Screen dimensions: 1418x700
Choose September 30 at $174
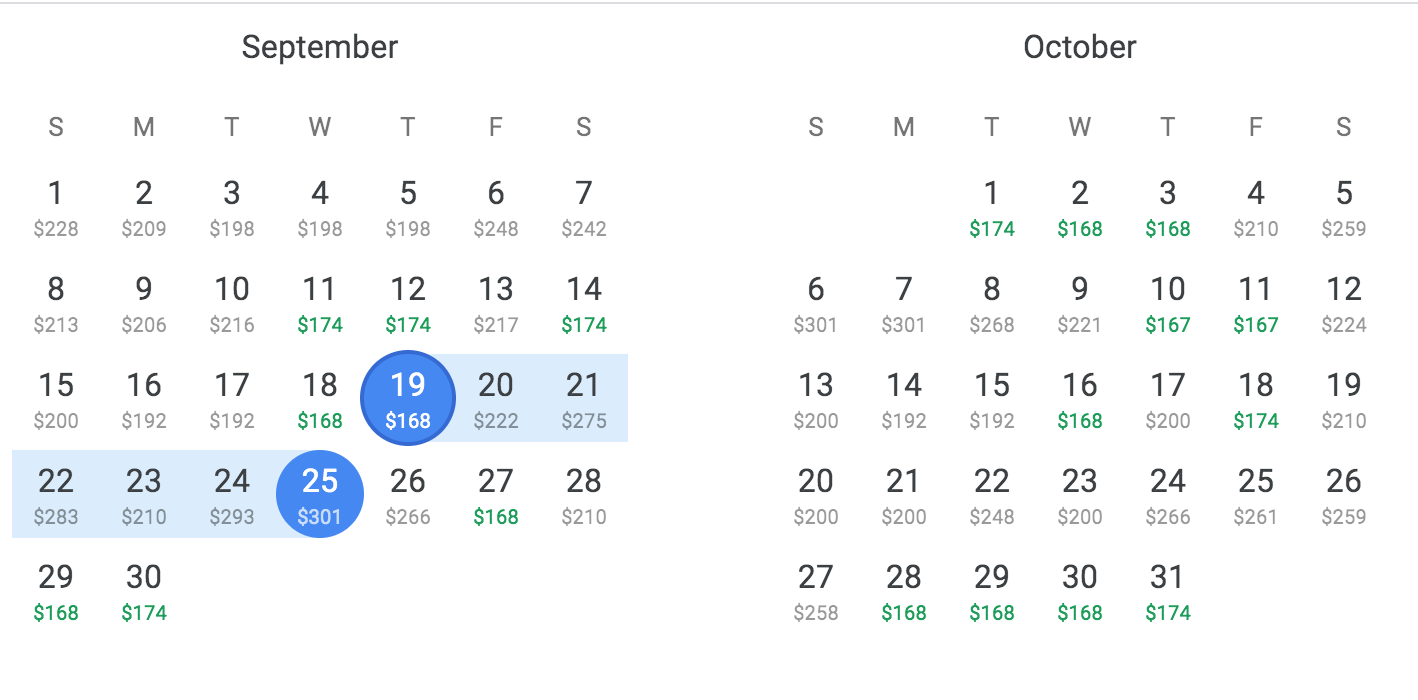point(144,590)
